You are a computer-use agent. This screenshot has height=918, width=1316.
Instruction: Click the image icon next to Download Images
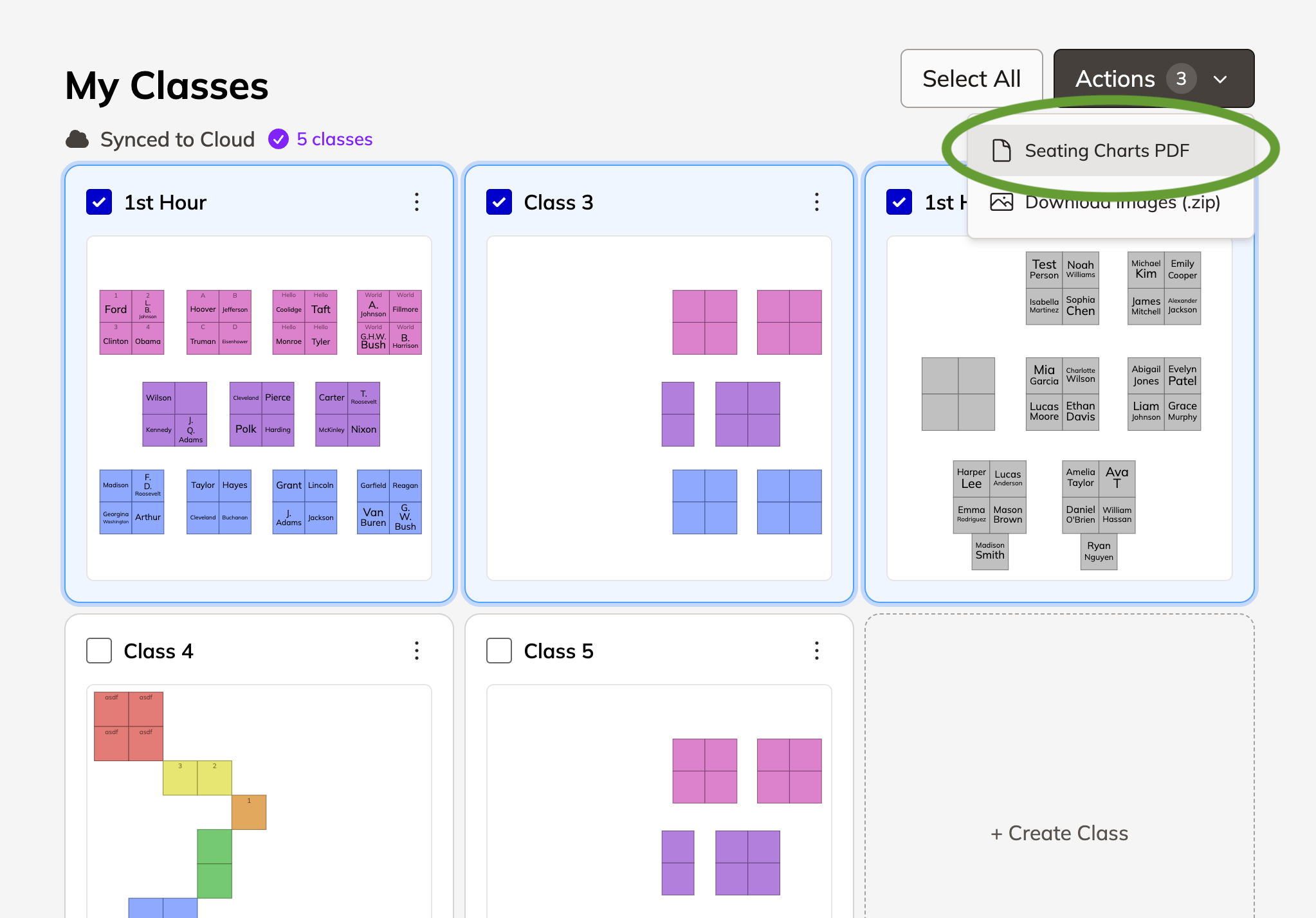(1001, 202)
